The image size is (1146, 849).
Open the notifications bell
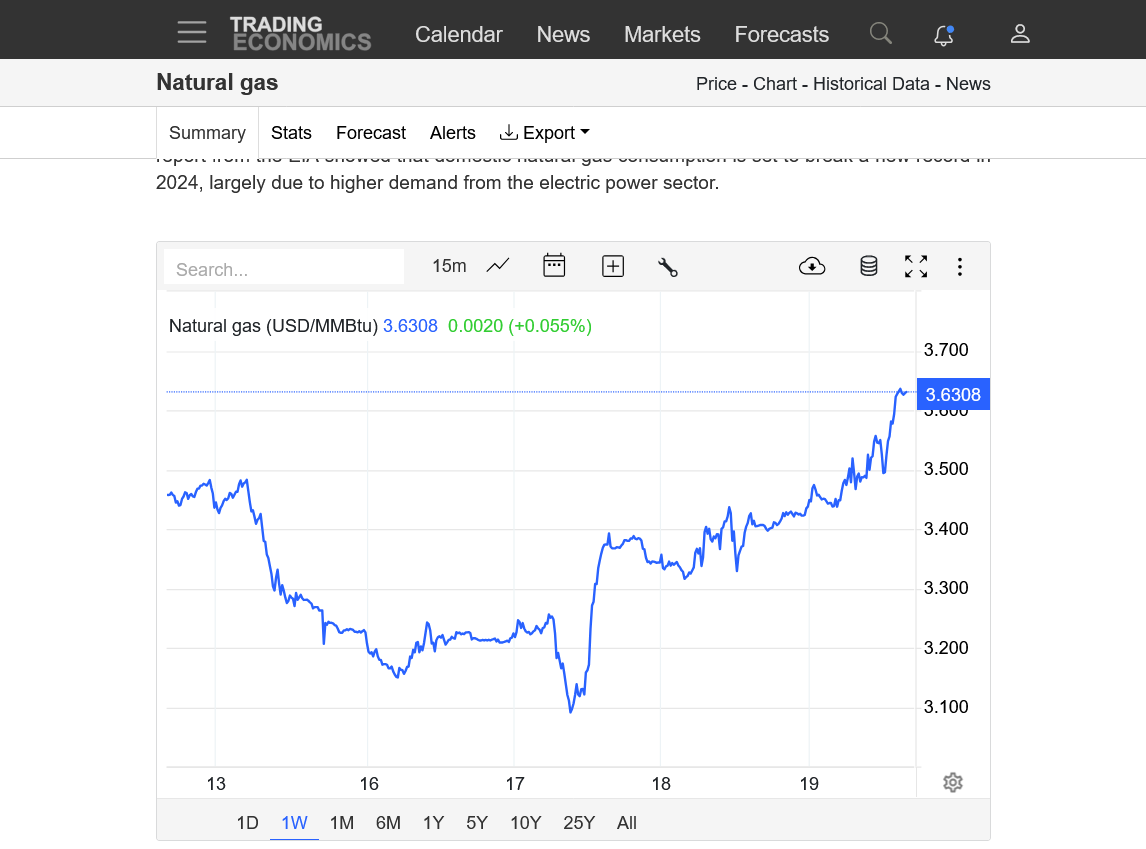tap(943, 35)
